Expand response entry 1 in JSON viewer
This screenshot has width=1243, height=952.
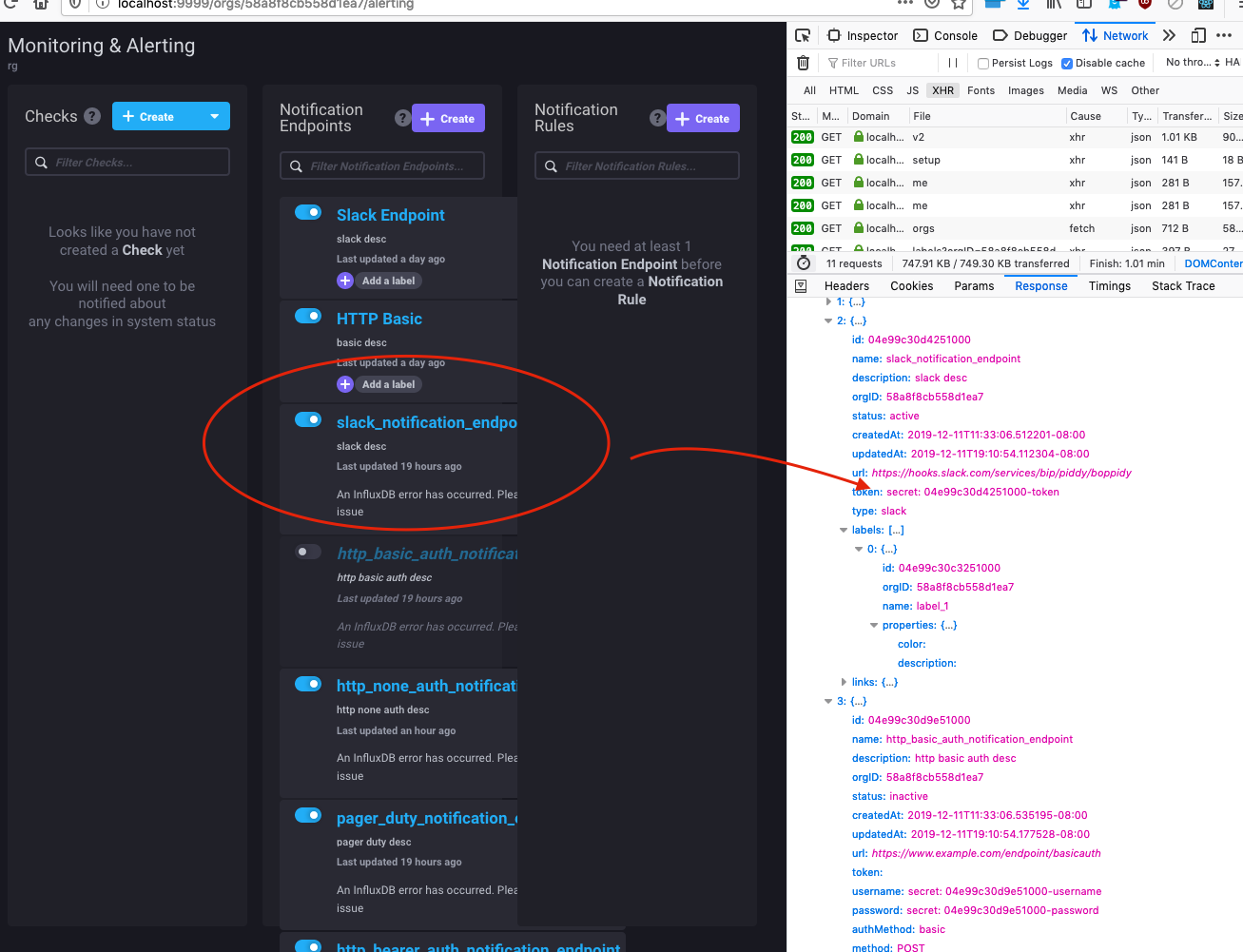click(x=827, y=301)
